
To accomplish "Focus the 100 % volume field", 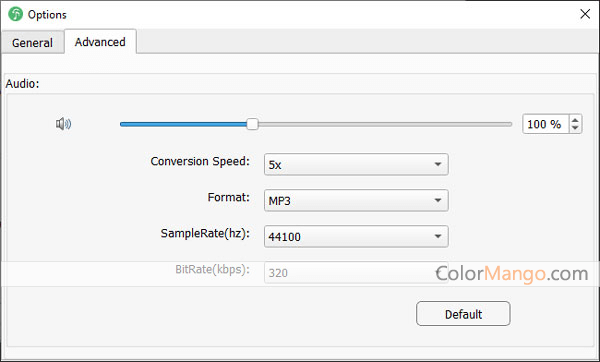I will tap(545, 124).
